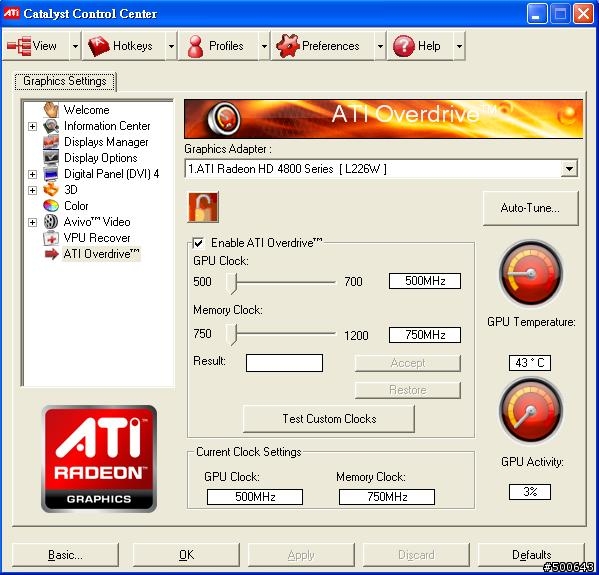The height and width of the screenshot is (575, 599).
Task: Select the Graphics Settings tab
Action: coord(65,81)
